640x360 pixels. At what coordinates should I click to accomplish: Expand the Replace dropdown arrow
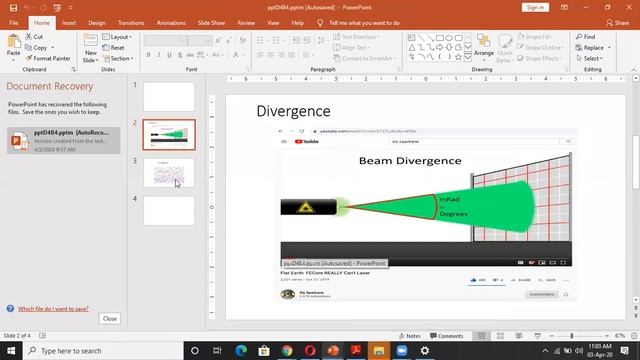click(609, 48)
